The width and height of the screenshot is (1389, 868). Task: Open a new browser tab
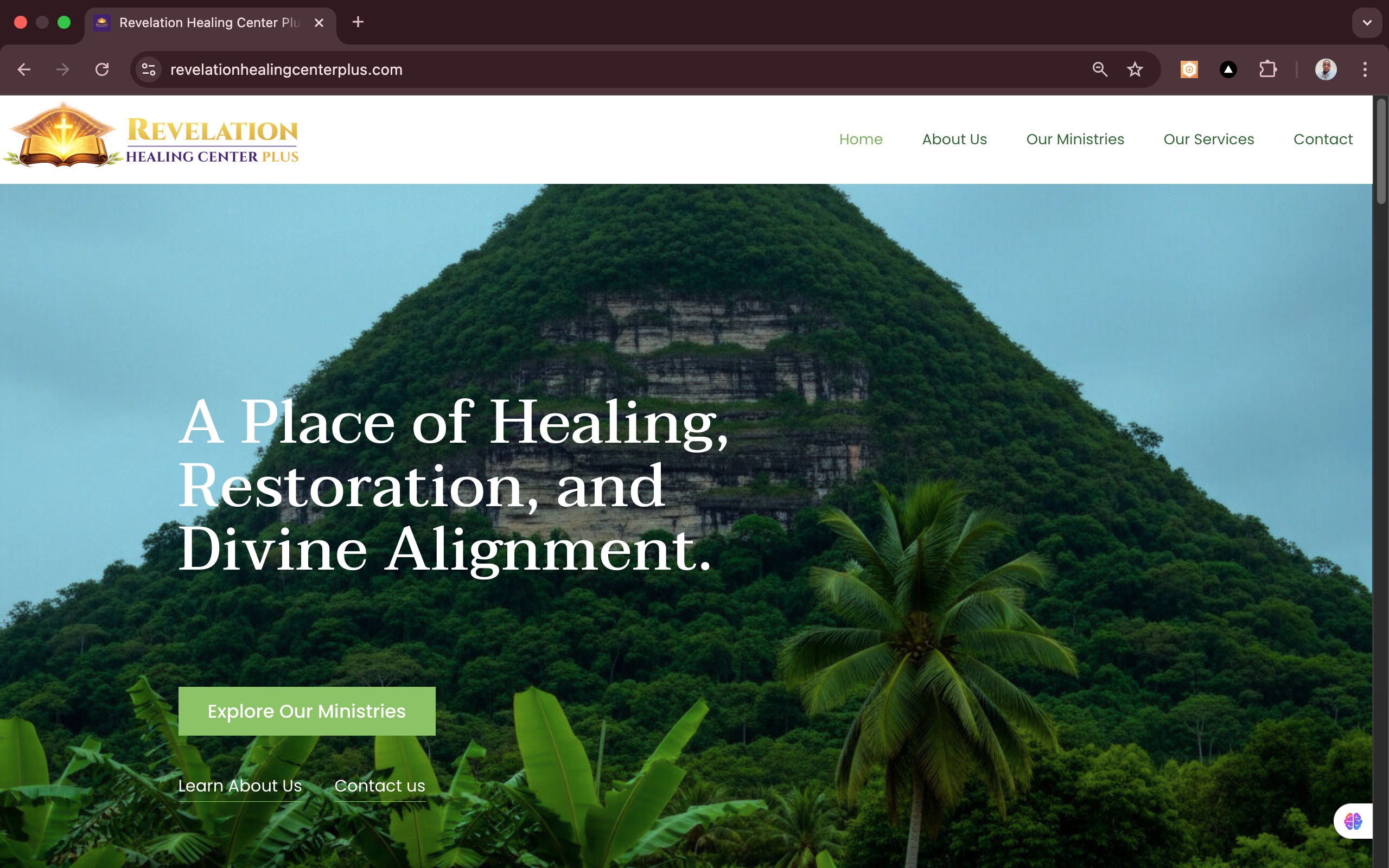pos(358,22)
